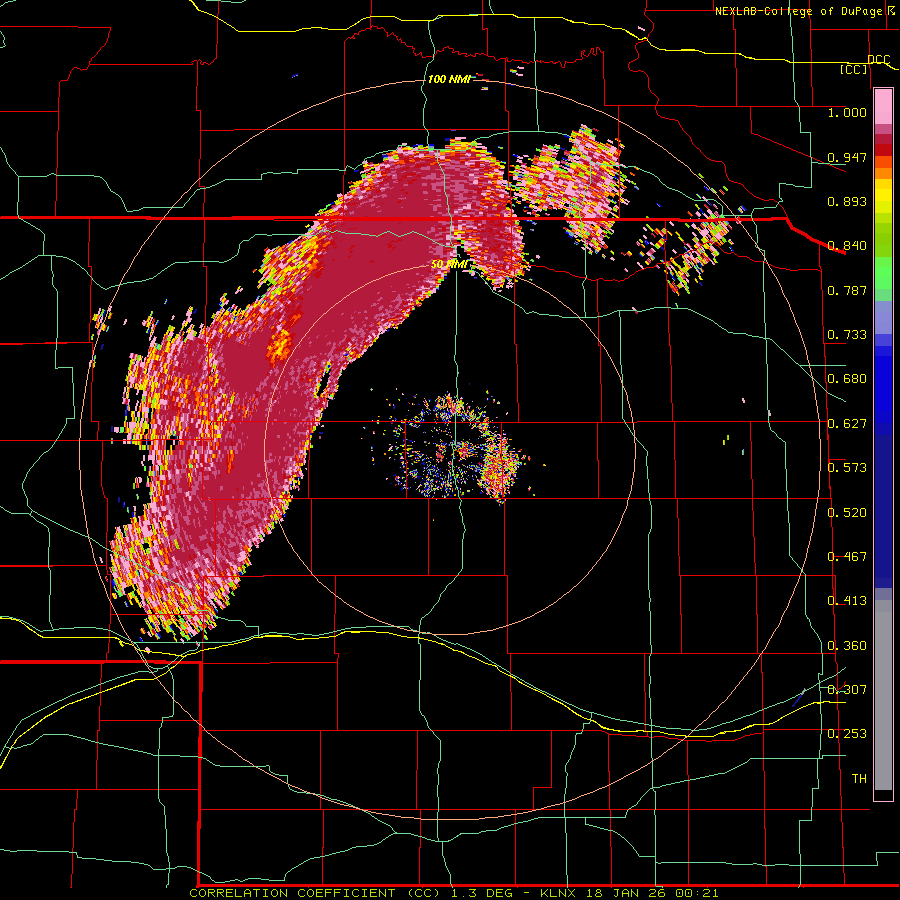
Task: Select the 0.413 color scale value
Action: [x=847, y=600]
